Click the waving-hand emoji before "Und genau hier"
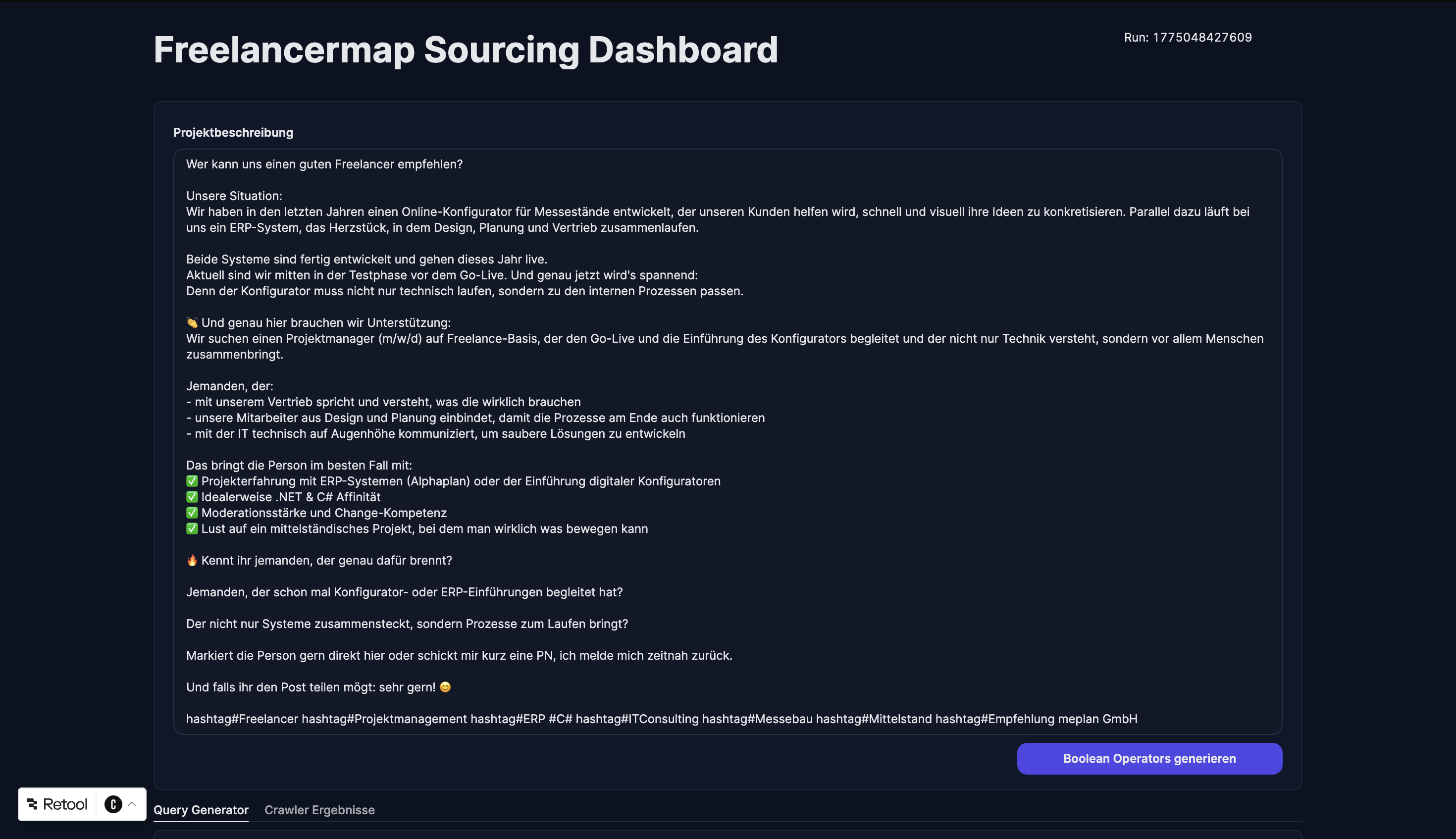Viewport: 1456px width, 839px height. [192, 323]
